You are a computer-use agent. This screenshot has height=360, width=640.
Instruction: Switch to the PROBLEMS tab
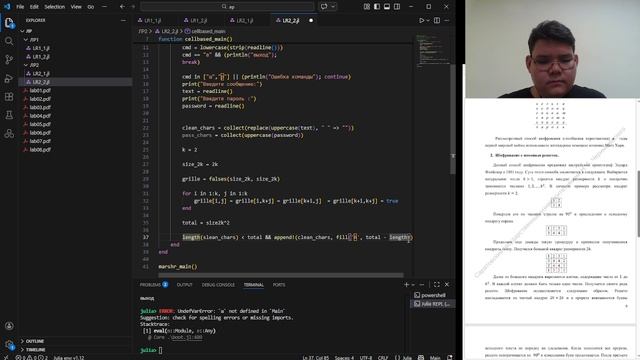click(153, 284)
